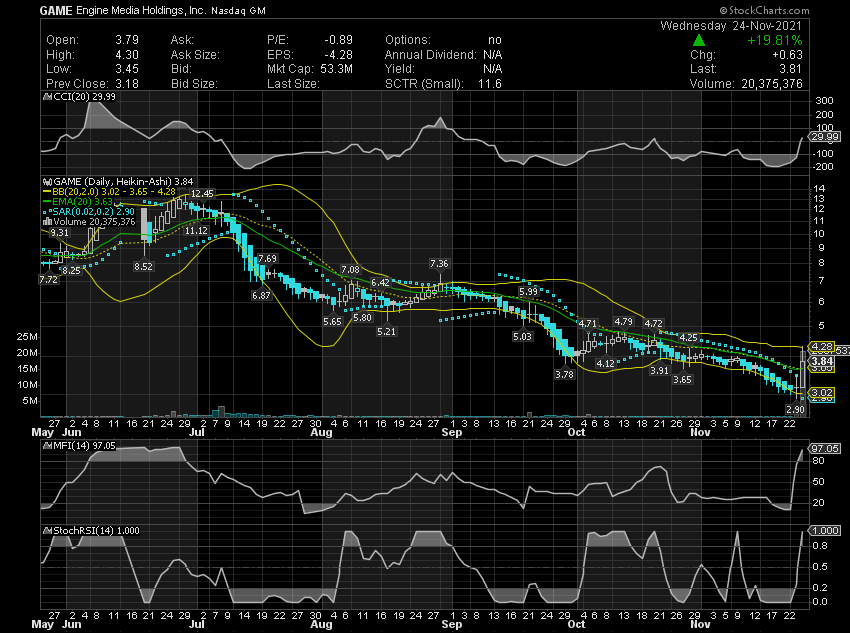850x633 pixels.
Task: Click the Yield label
Action: point(400,69)
